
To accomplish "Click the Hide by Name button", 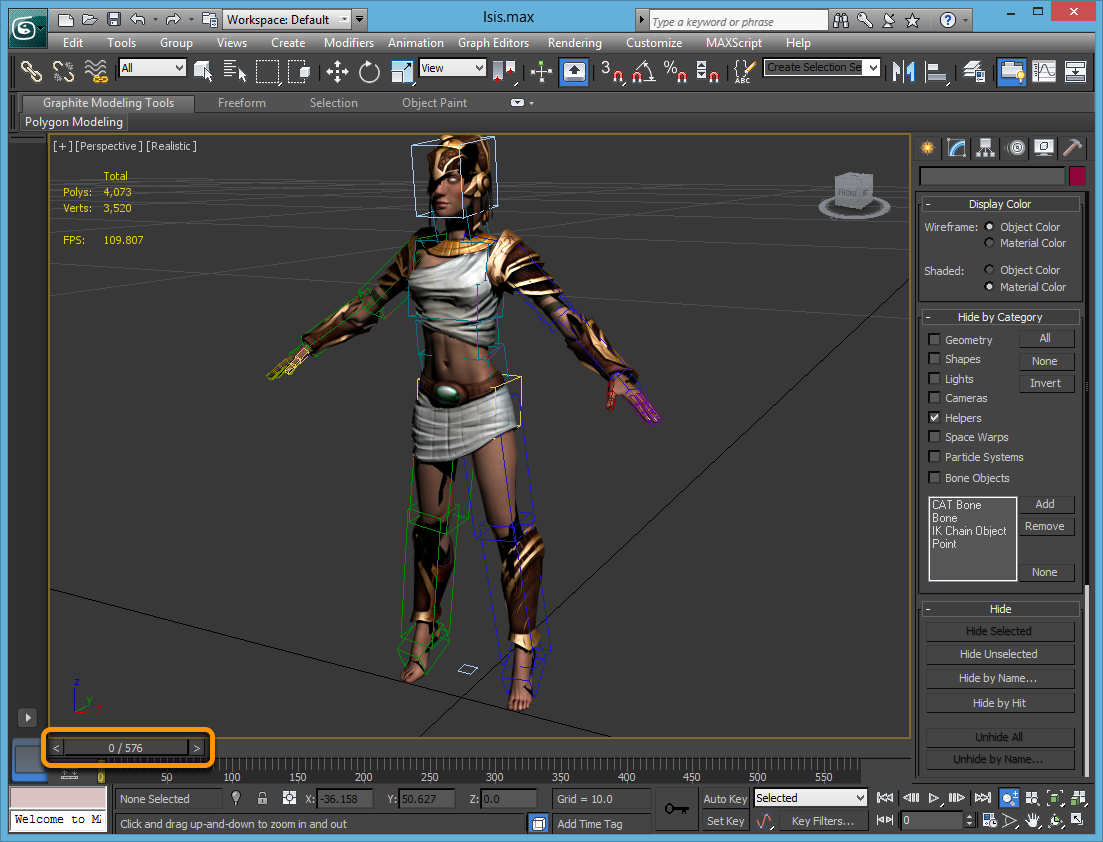I will (x=1000, y=678).
